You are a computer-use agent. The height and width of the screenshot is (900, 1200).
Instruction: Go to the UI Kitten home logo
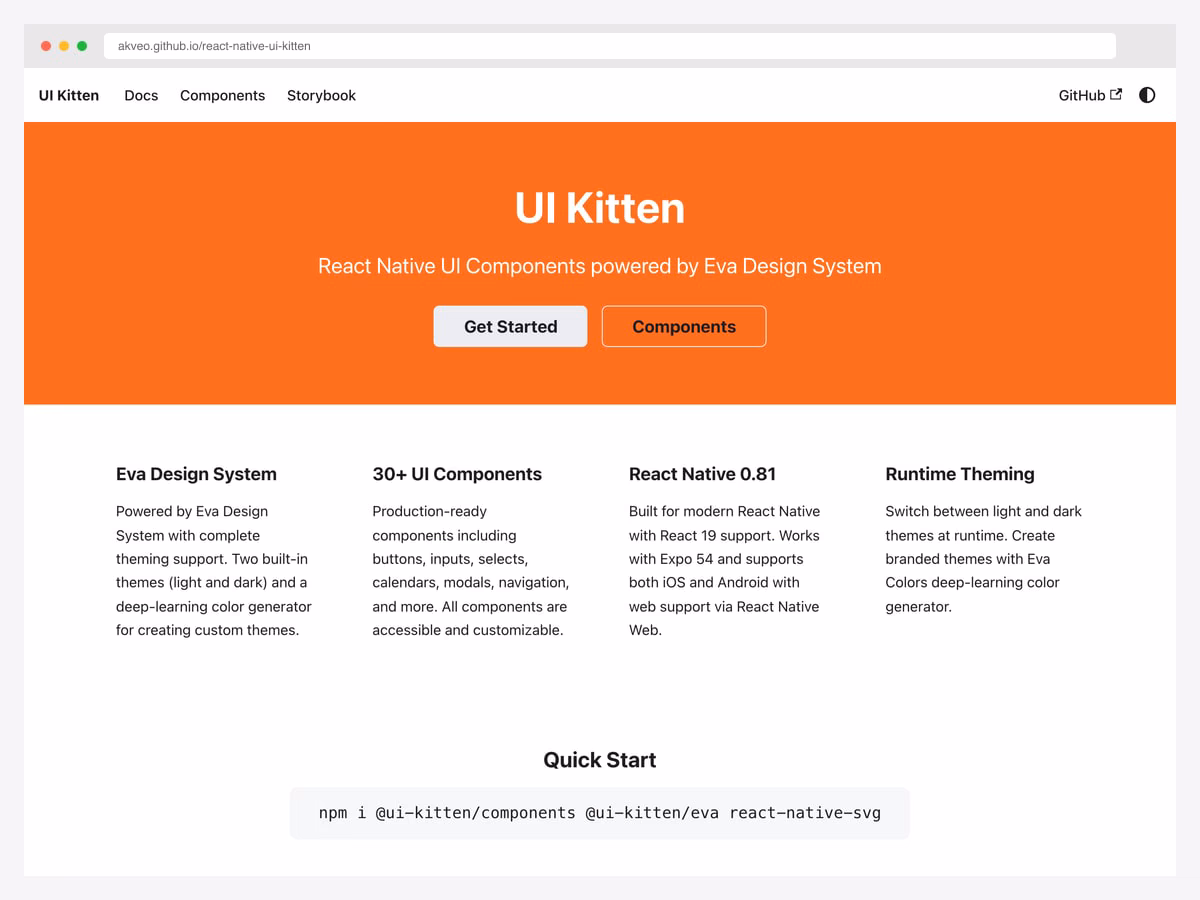point(69,95)
